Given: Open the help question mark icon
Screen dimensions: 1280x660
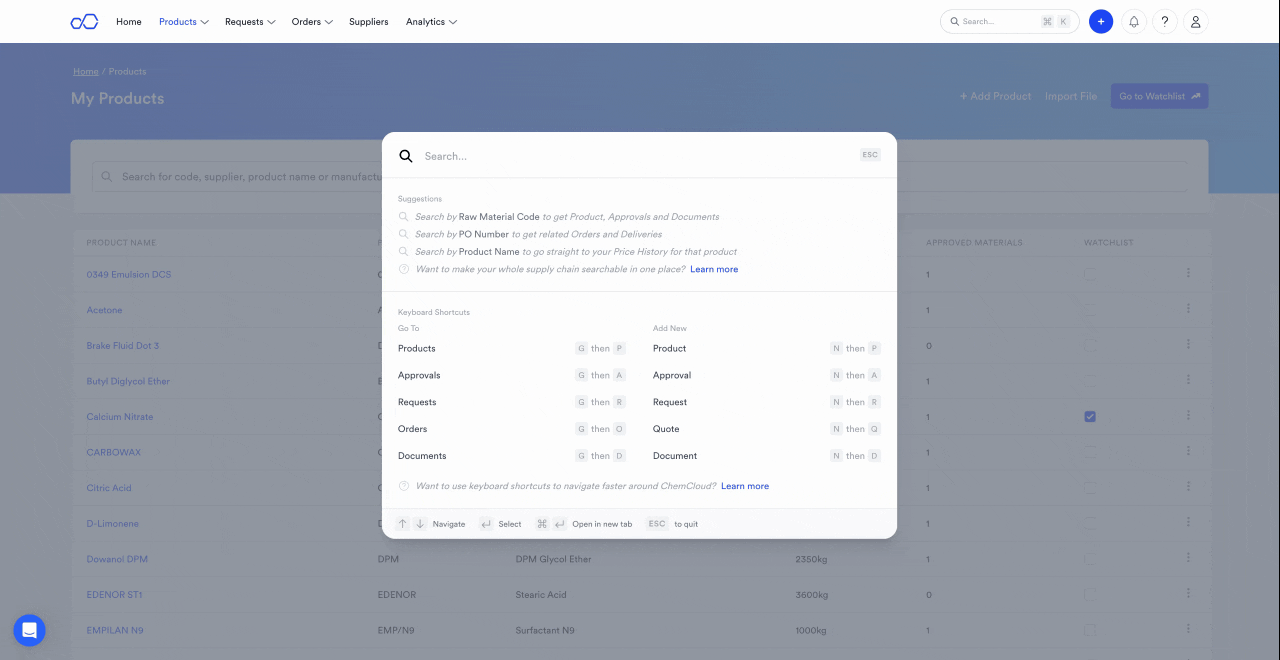Looking at the screenshot, I should pyautogui.click(x=1165, y=21).
